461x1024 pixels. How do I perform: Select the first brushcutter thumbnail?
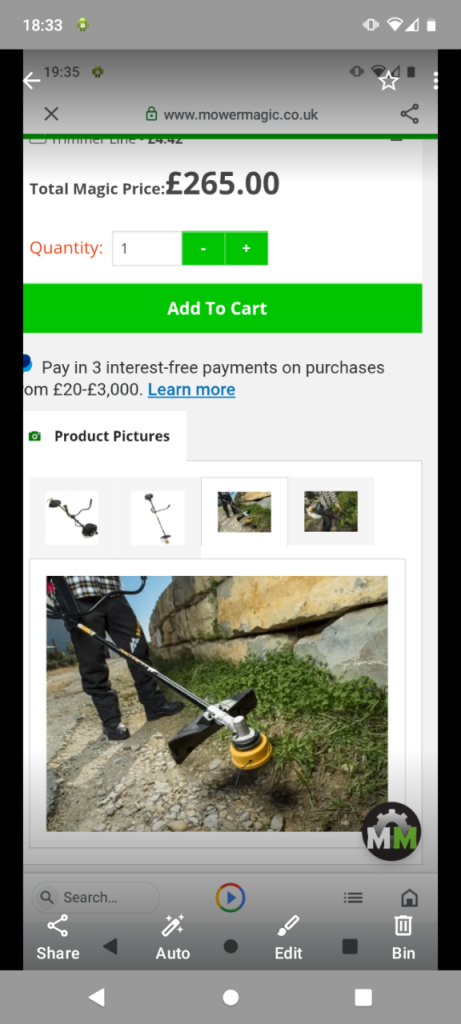coord(72,518)
